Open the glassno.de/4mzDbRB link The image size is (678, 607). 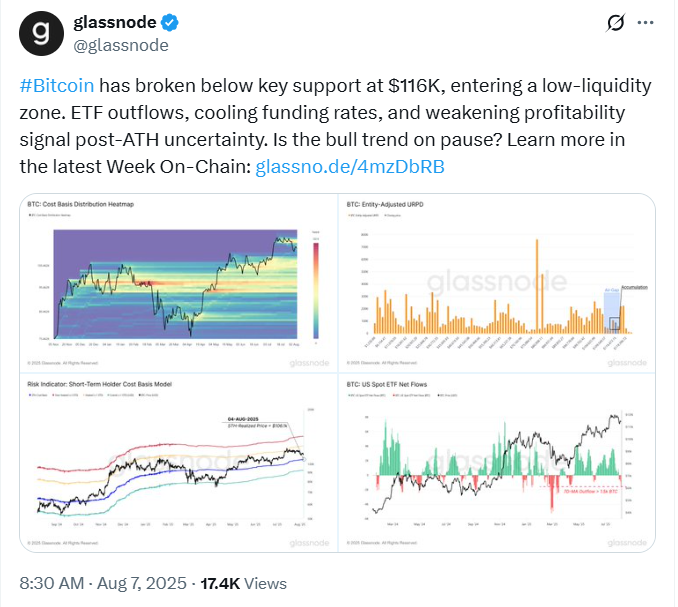point(350,166)
